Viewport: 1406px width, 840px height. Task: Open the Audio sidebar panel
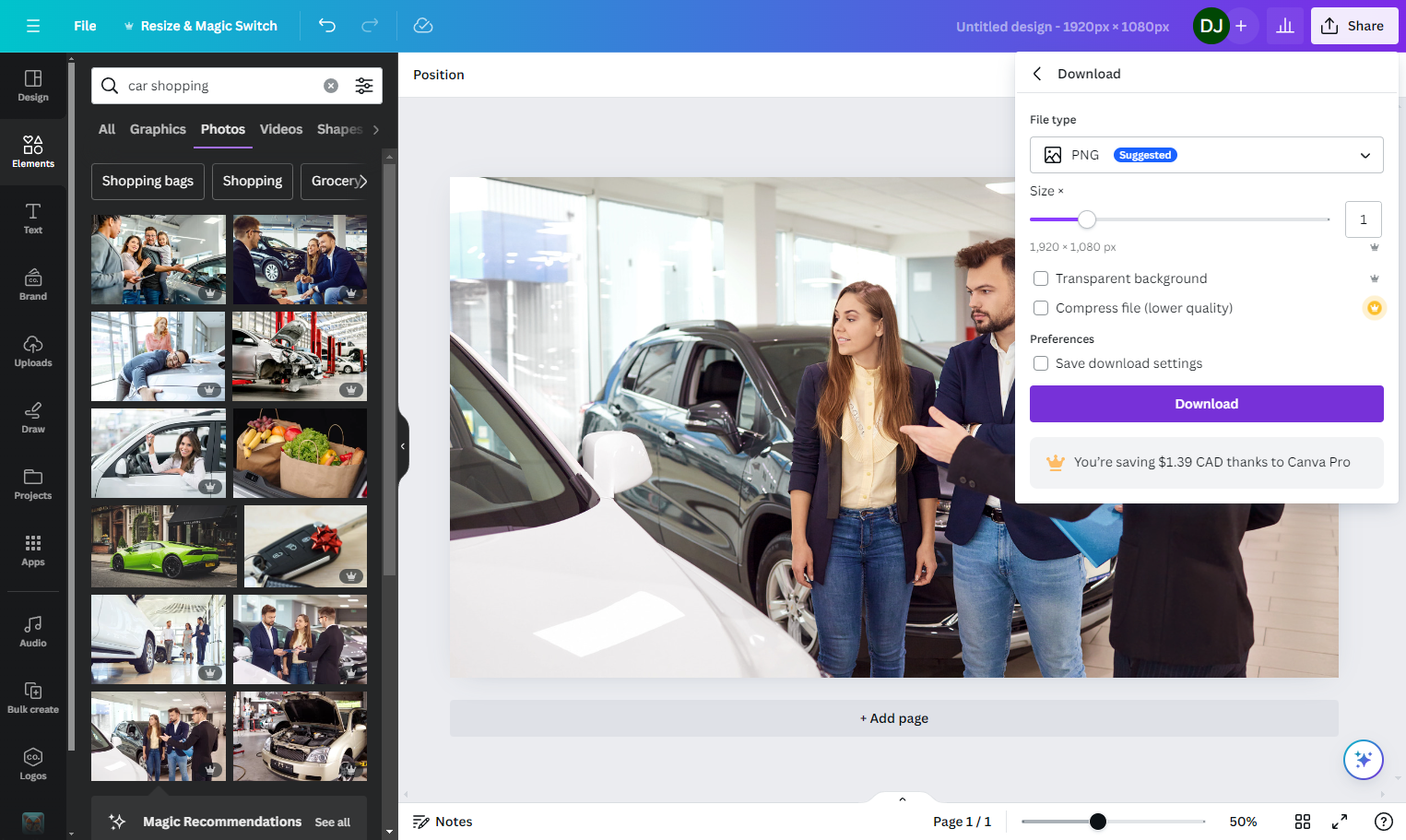(33, 632)
